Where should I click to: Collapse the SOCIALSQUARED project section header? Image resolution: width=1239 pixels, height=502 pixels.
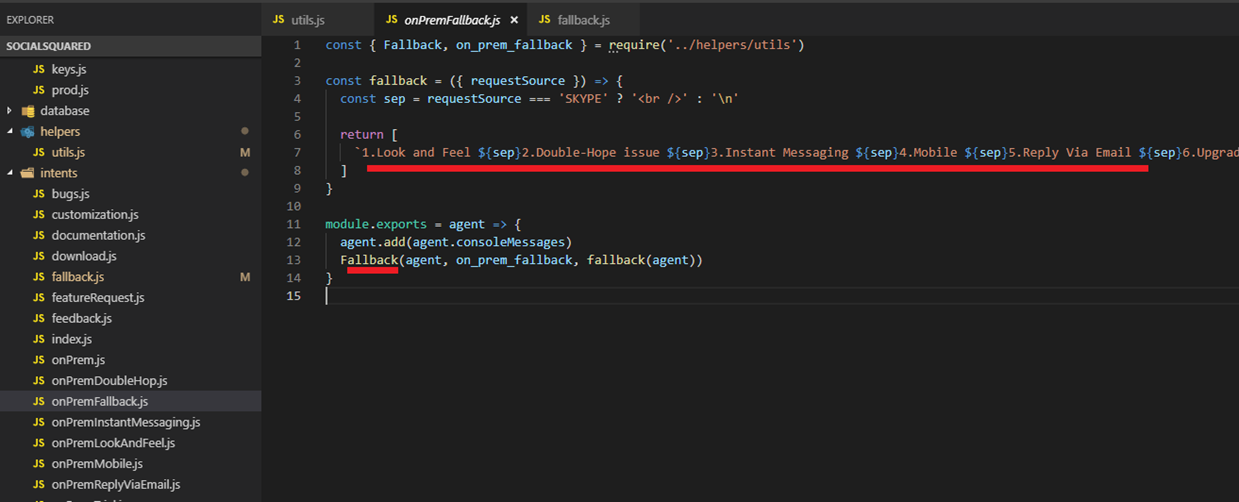coord(48,46)
